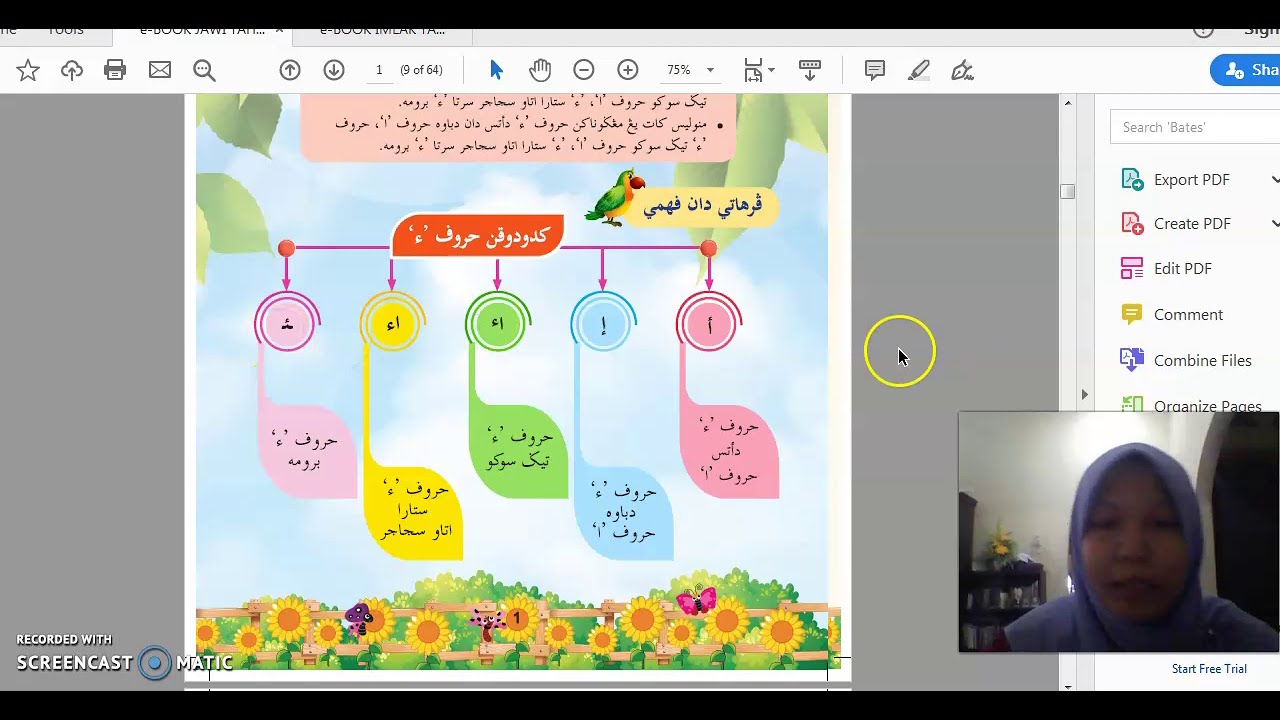
Task: Send file by email envelope icon
Action: [160, 70]
